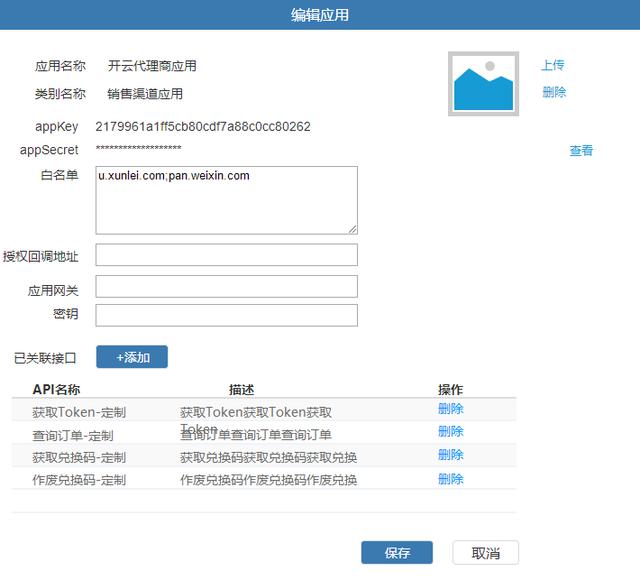Viewport: 640px width, 580px height.
Task: Select the 获取Token-定制 API name cell
Action: (79, 412)
